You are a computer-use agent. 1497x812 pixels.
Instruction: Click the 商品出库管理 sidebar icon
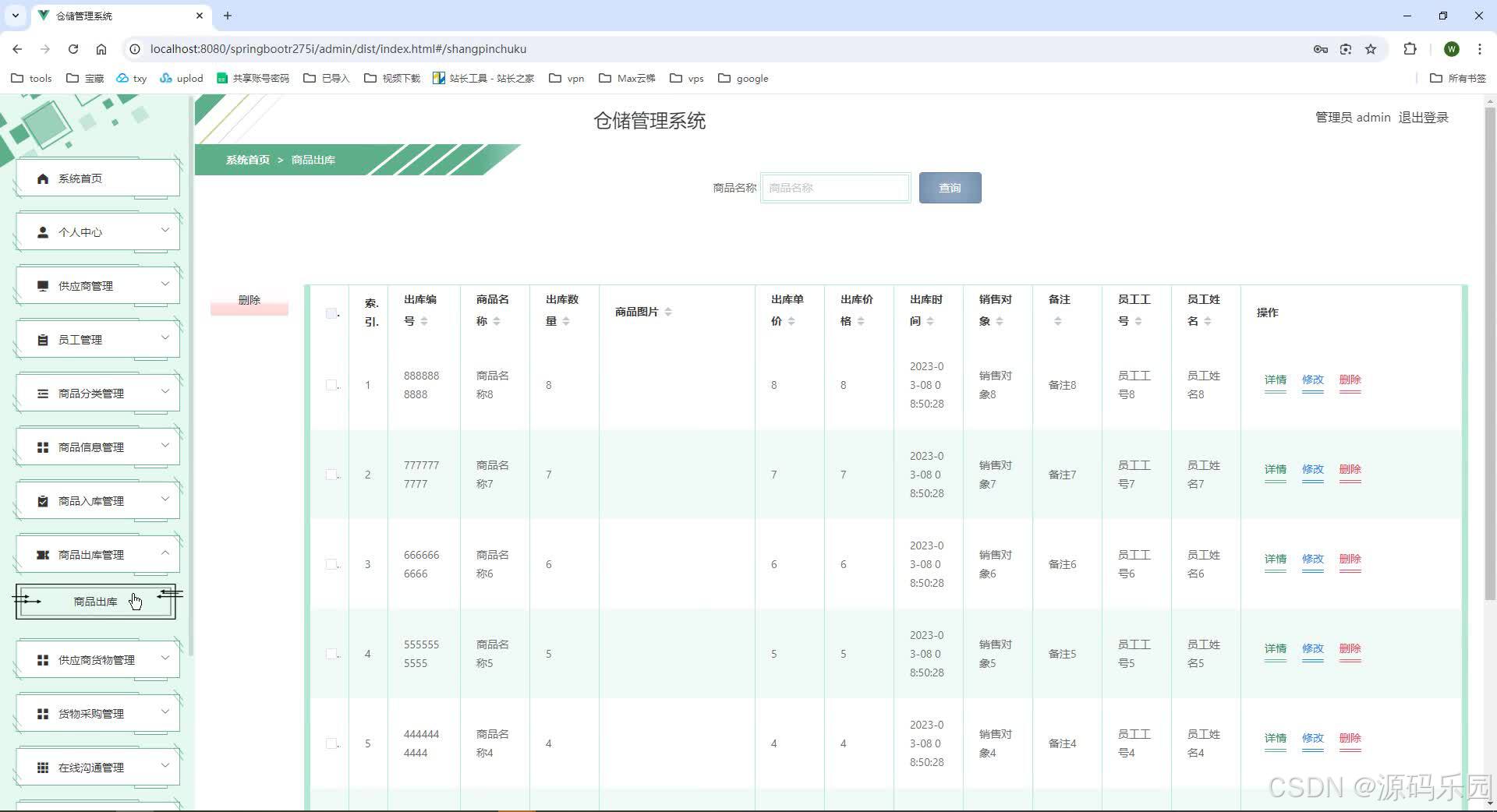[x=44, y=554]
